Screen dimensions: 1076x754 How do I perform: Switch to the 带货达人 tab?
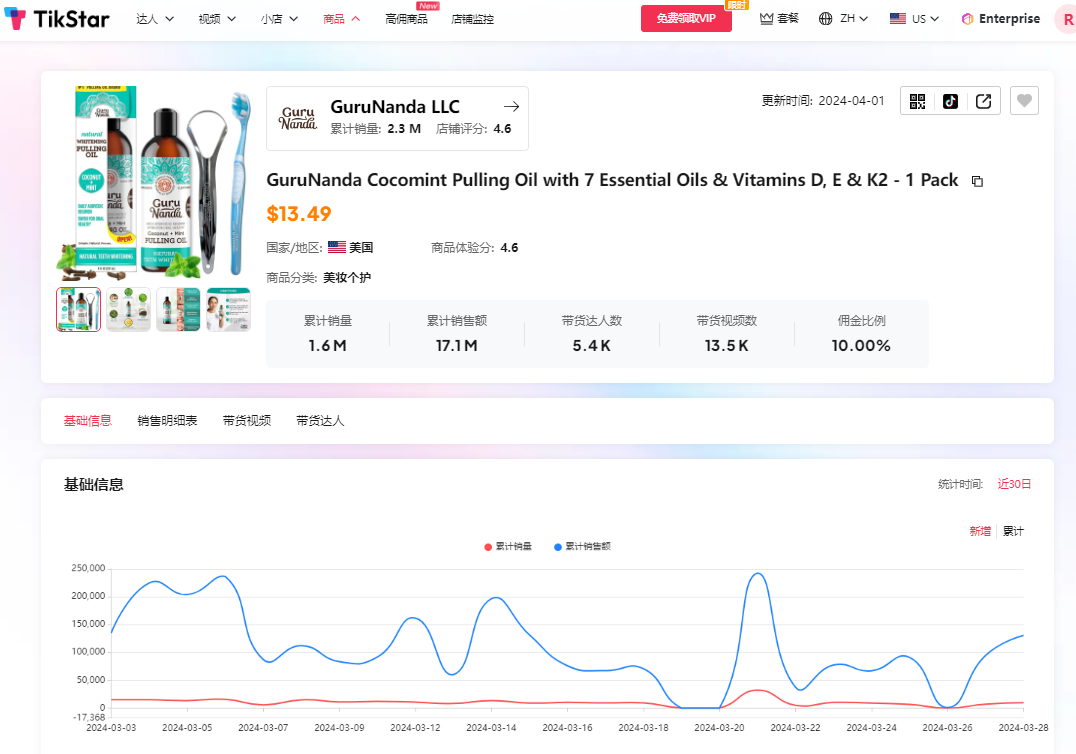coord(320,421)
